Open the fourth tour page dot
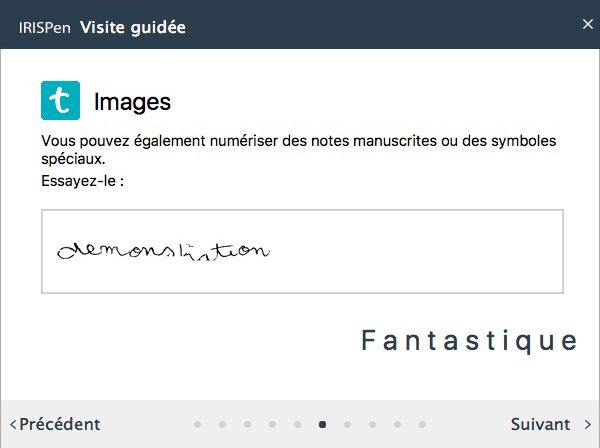Image resolution: width=600 pixels, height=448 pixels. point(272,424)
